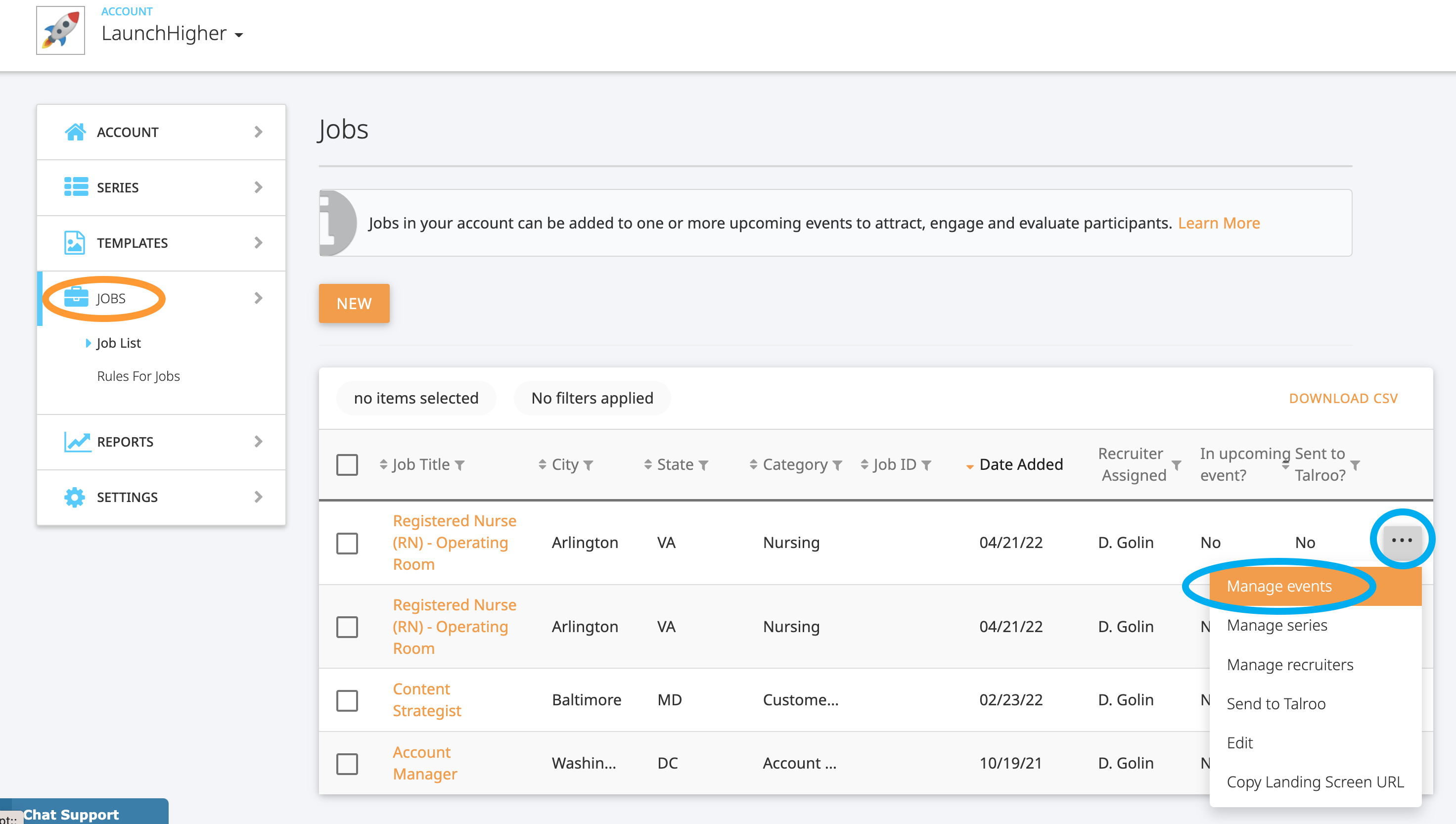Screen dimensions: 1456x824
Task: Expand the Templates sidebar section chevron
Action: 259,243
